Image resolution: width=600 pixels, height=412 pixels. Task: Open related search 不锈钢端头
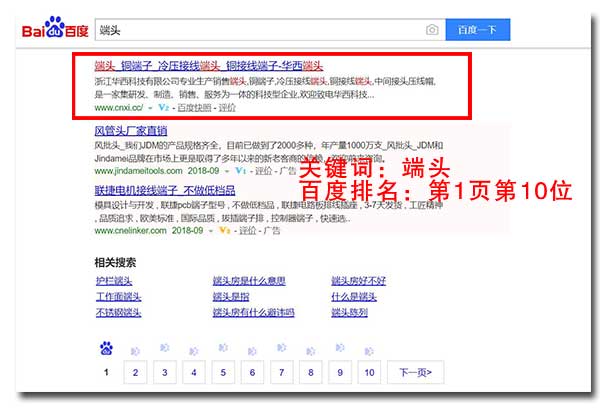pos(119,313)
